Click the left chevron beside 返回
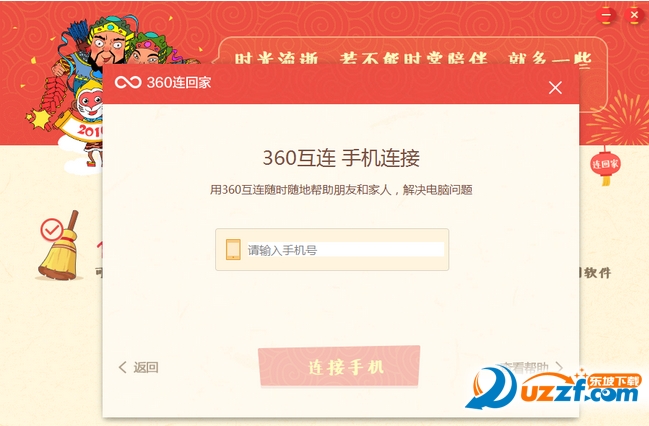Screen dimensions: 649x426 coord(123,367)
